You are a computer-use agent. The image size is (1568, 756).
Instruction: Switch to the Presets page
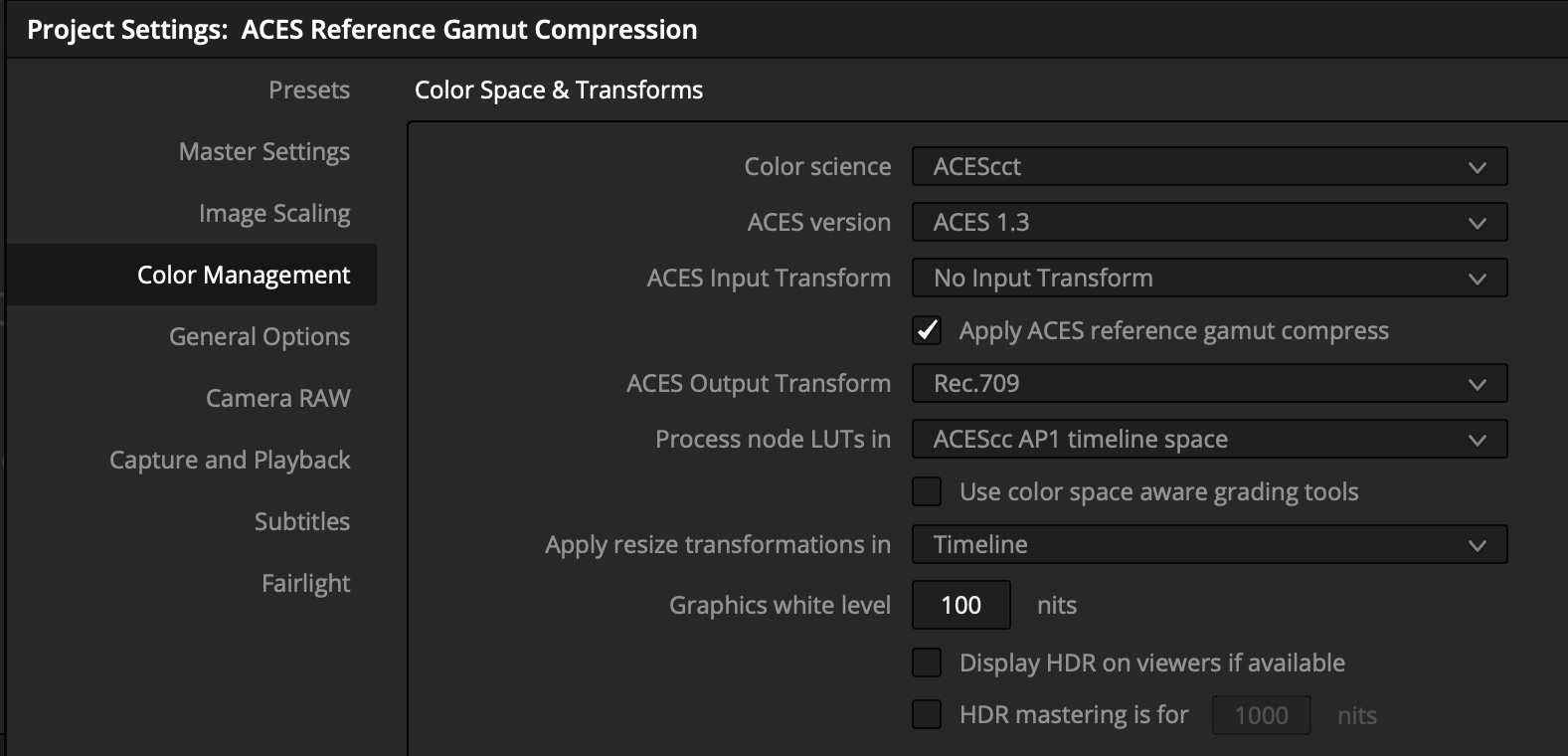click(308, 90)
